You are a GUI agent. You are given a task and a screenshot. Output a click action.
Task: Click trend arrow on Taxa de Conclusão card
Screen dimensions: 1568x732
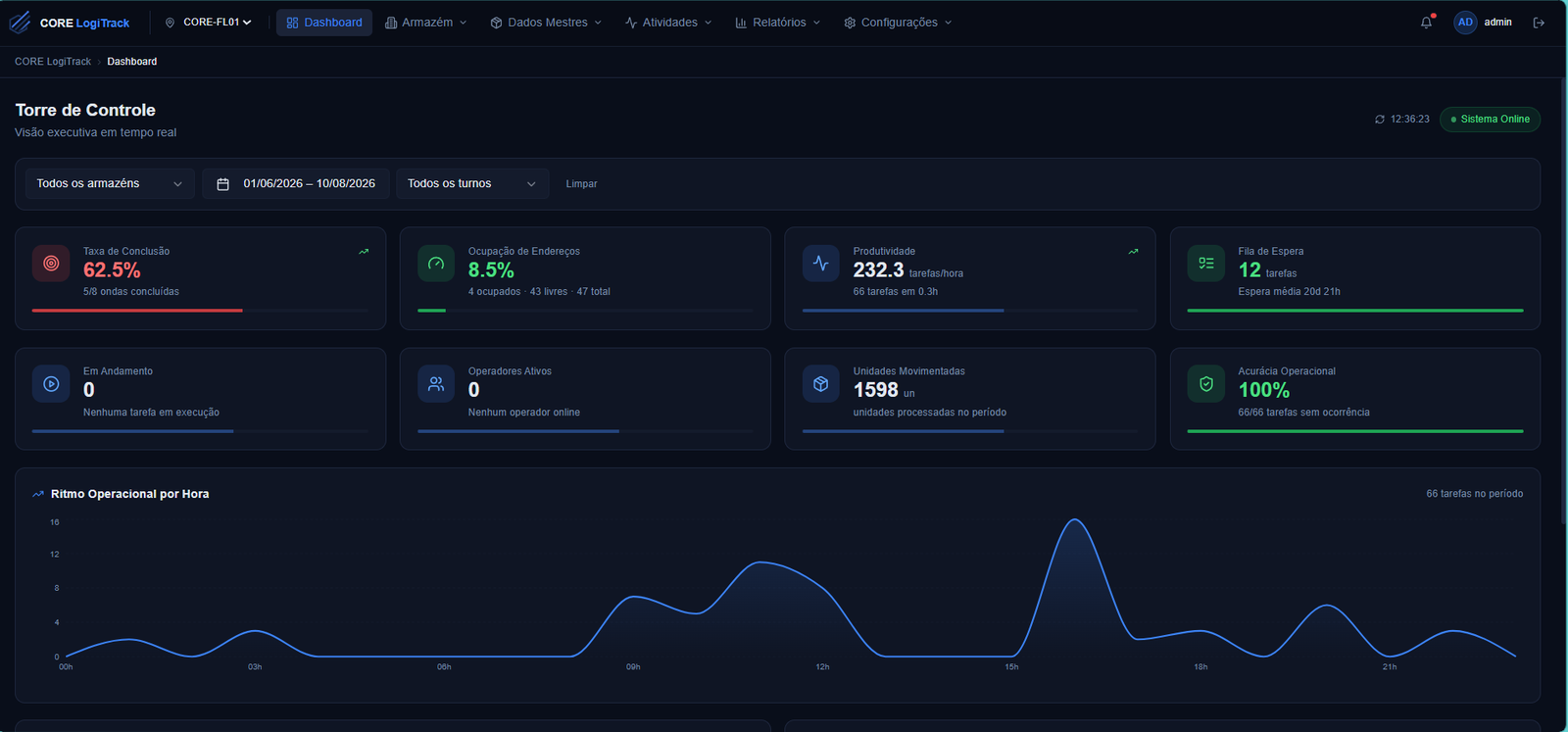pyautogui.click(x=364, y=252)
